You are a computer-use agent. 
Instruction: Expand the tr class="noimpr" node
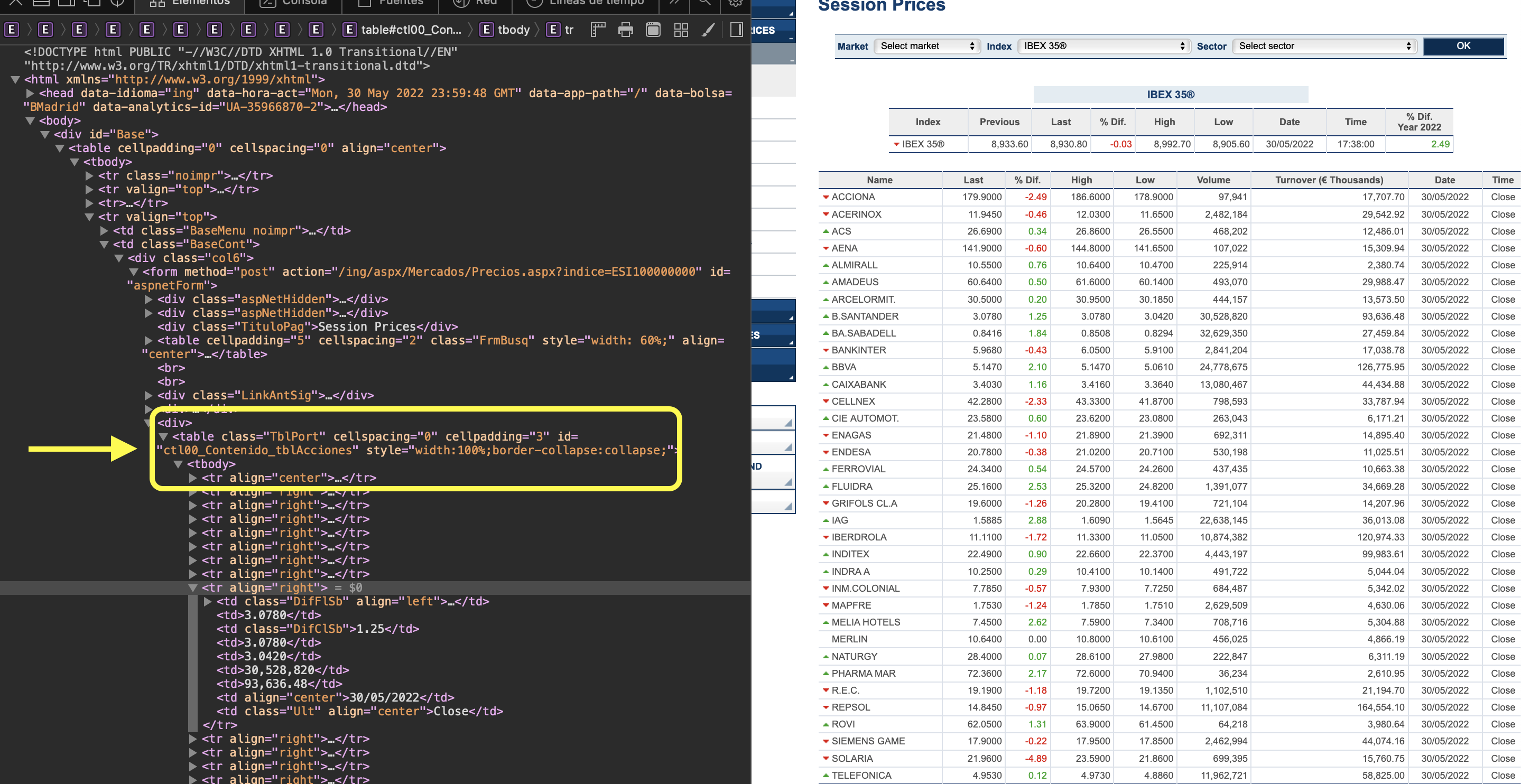click(89, 176)
